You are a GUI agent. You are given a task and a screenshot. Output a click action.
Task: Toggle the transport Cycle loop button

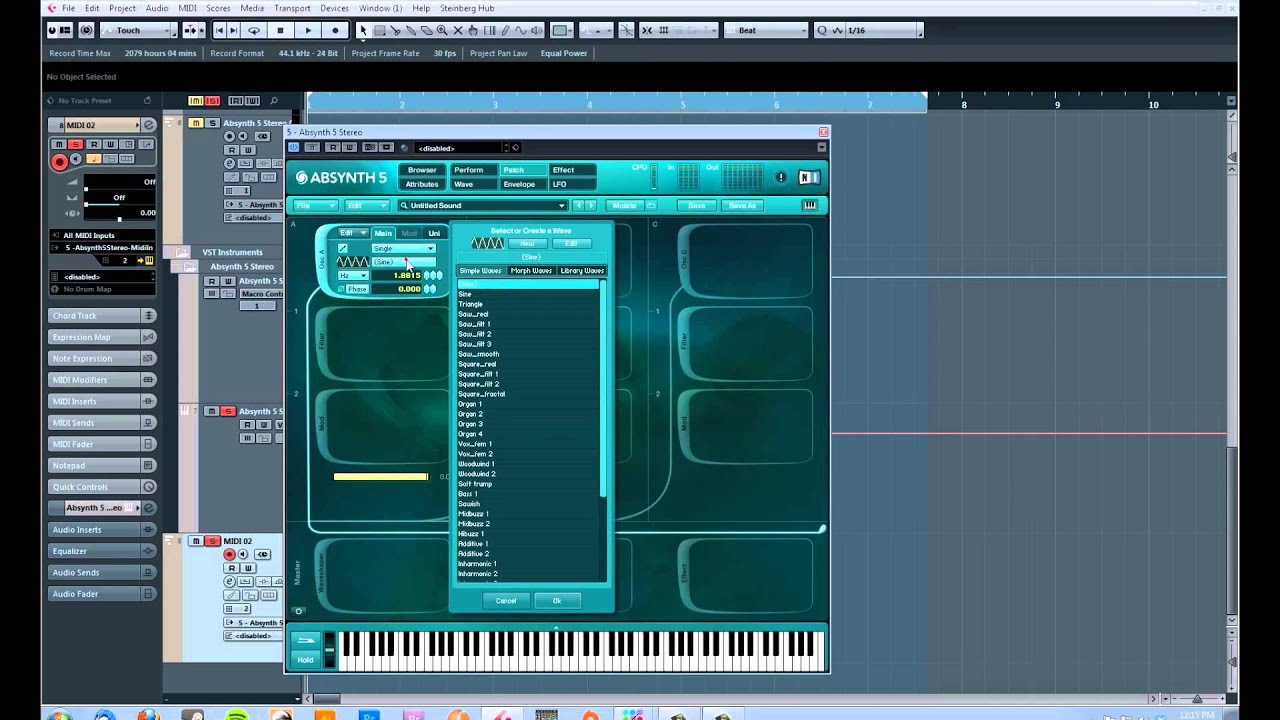pos(253,31)
